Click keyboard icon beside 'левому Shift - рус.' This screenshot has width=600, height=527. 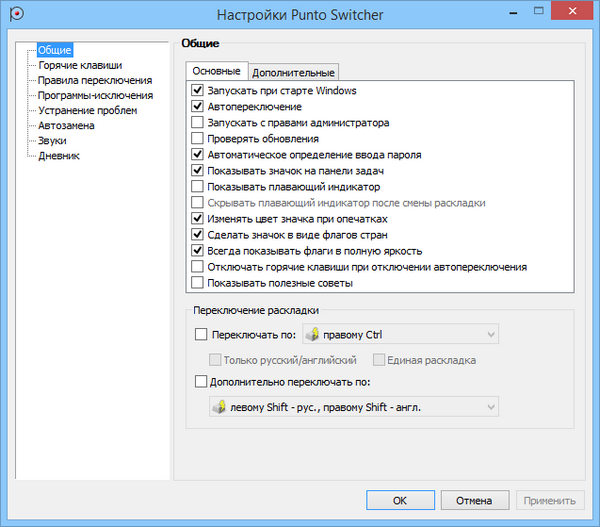point(218,407)
